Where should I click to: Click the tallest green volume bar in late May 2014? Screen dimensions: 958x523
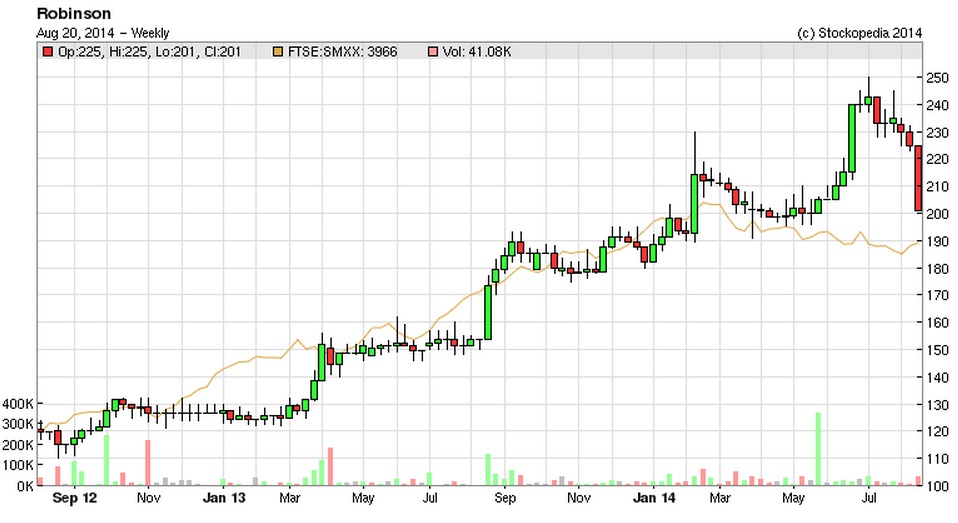click(x=818, y=449)
